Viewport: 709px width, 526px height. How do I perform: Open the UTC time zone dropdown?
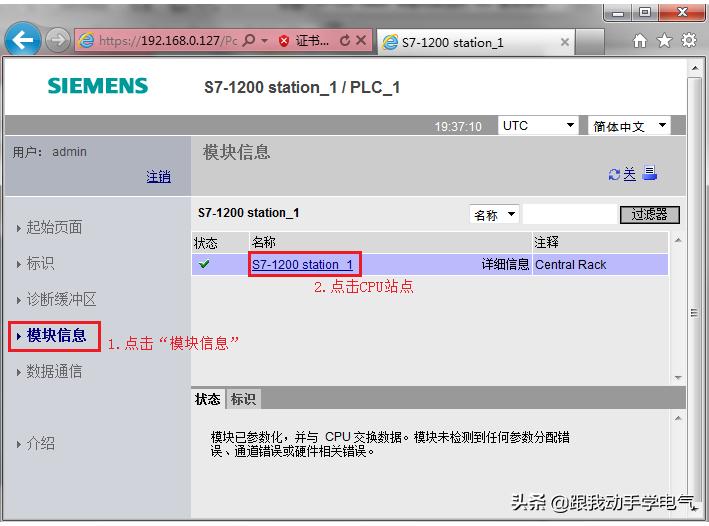pyautogui.click(x=538, y=125)
